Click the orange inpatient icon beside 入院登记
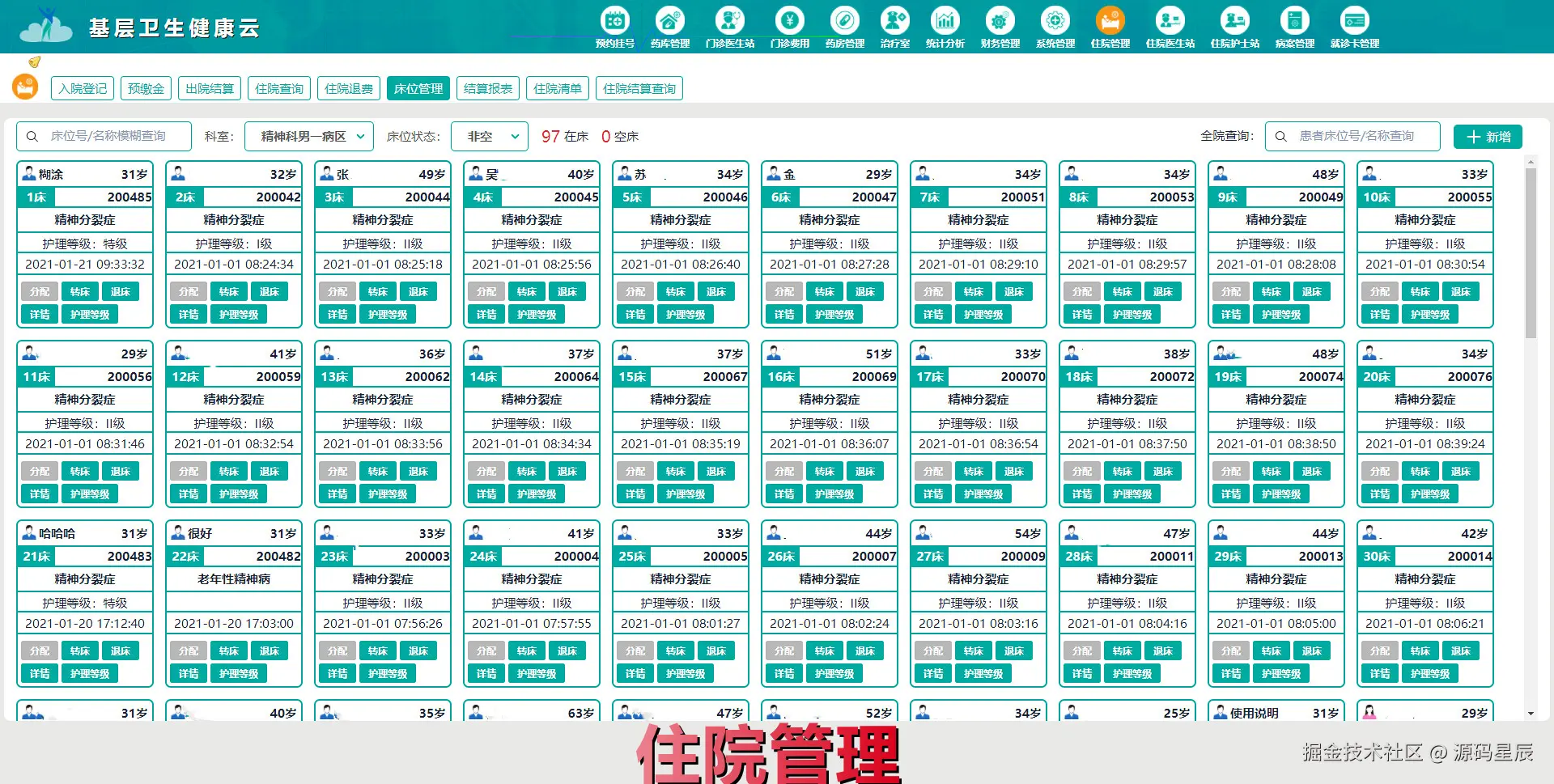 pos(25,87)
